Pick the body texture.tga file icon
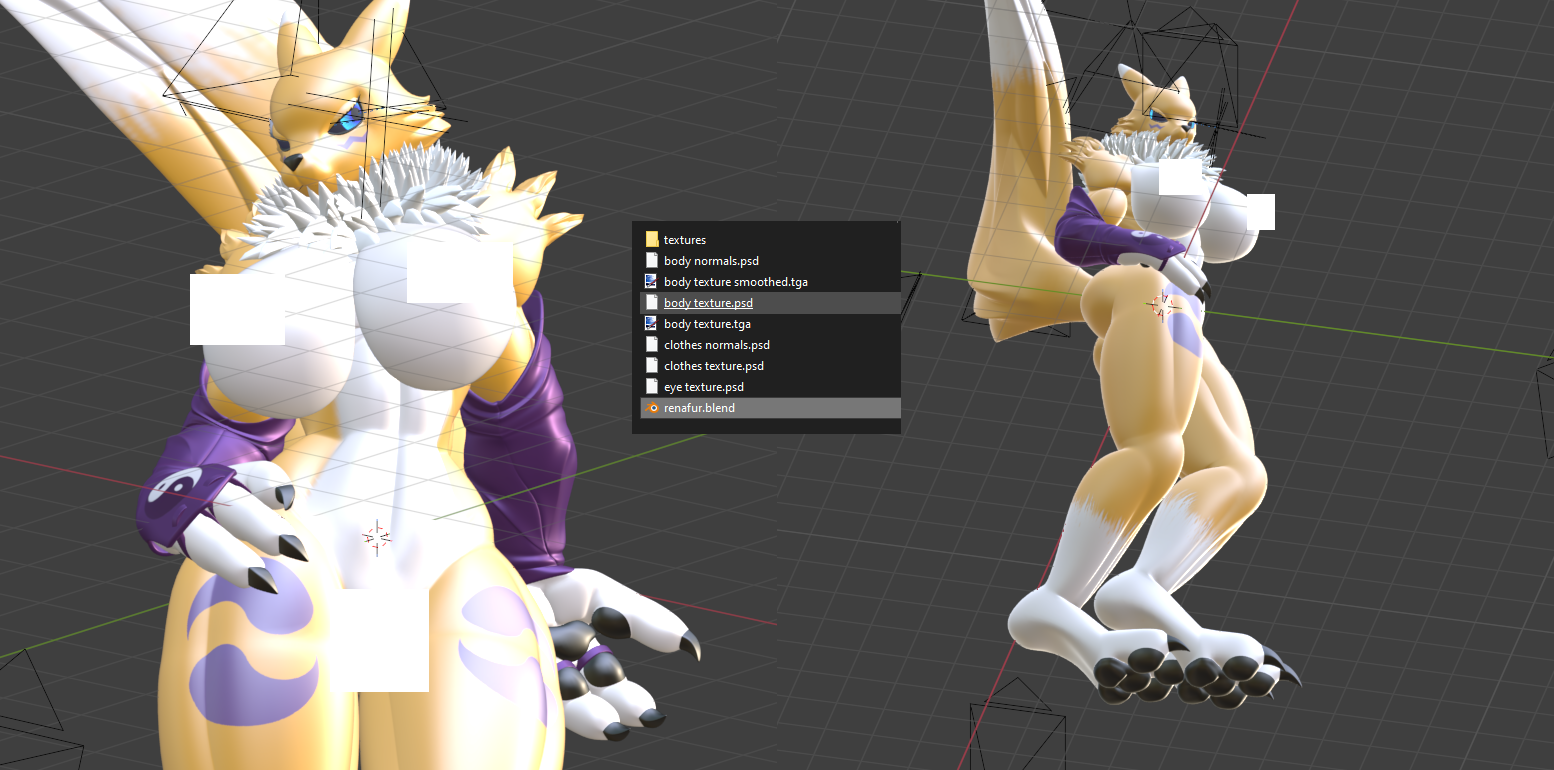This screenshot has height=770, width=1554. (x=652, y=324)
